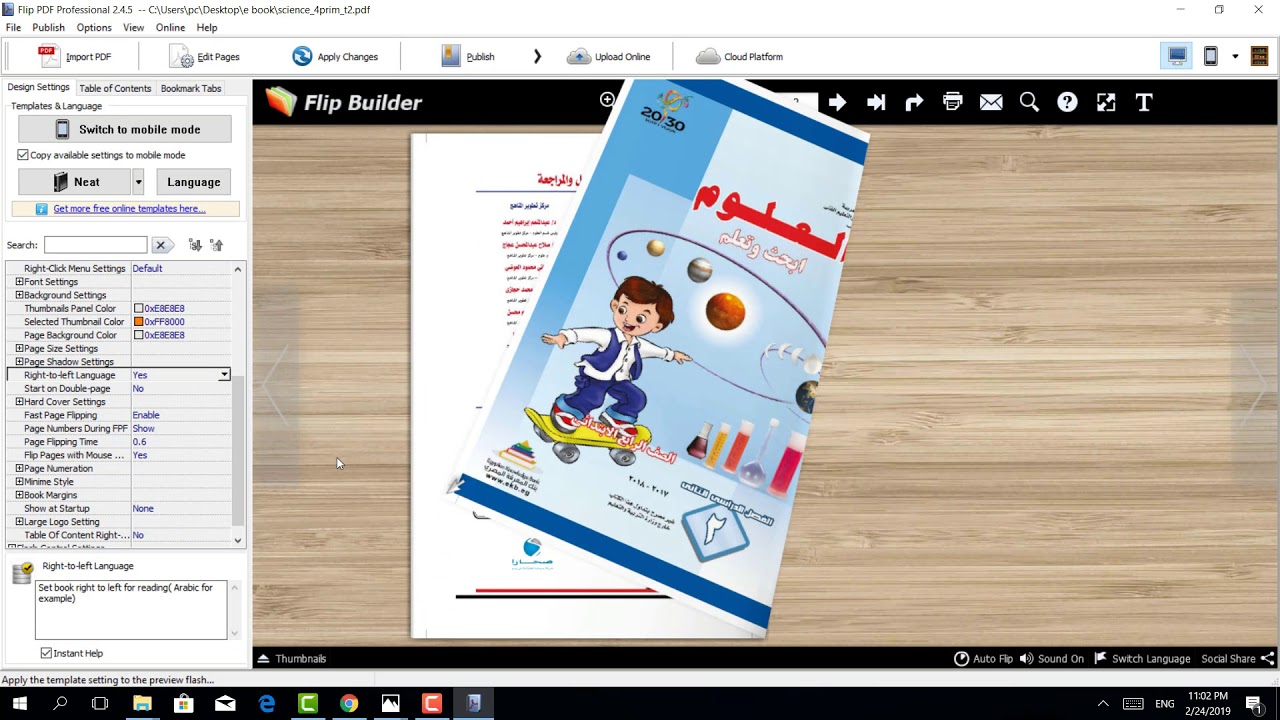Open the File menu
The height and width of the screenshot is (720, 1280).
(13, 27)
